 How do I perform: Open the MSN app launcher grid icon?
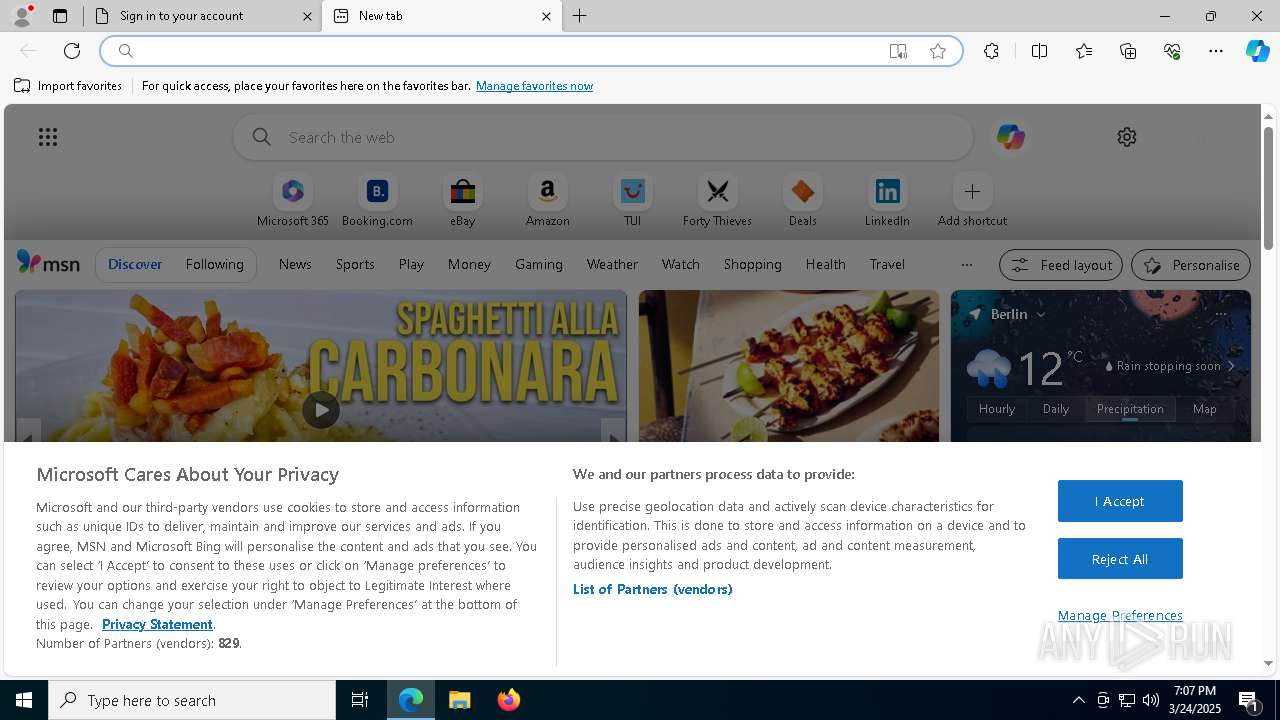(x=48, y=137)
